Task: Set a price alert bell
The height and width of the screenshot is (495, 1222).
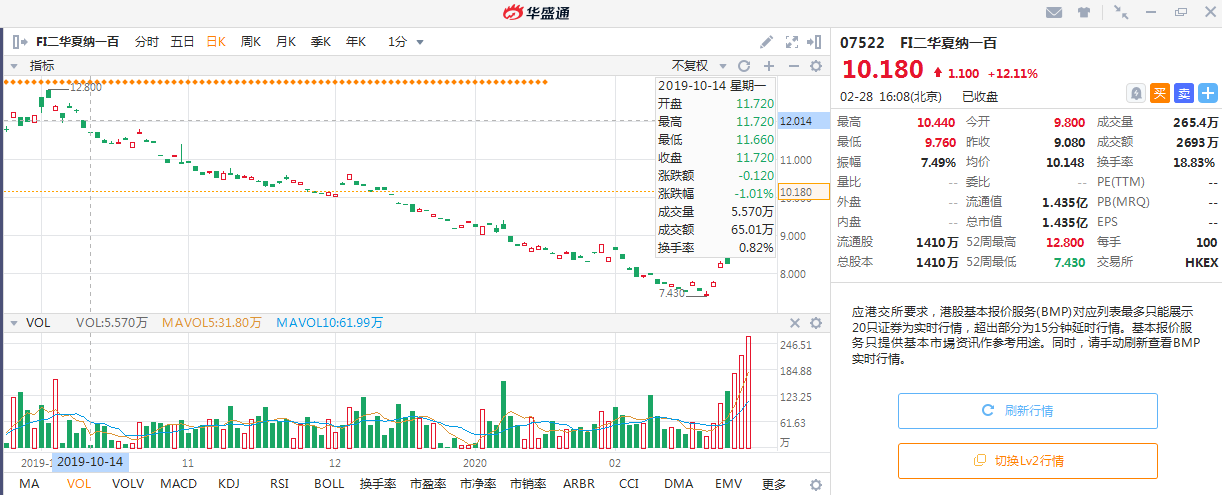Action: click(x=1136, y=93)
